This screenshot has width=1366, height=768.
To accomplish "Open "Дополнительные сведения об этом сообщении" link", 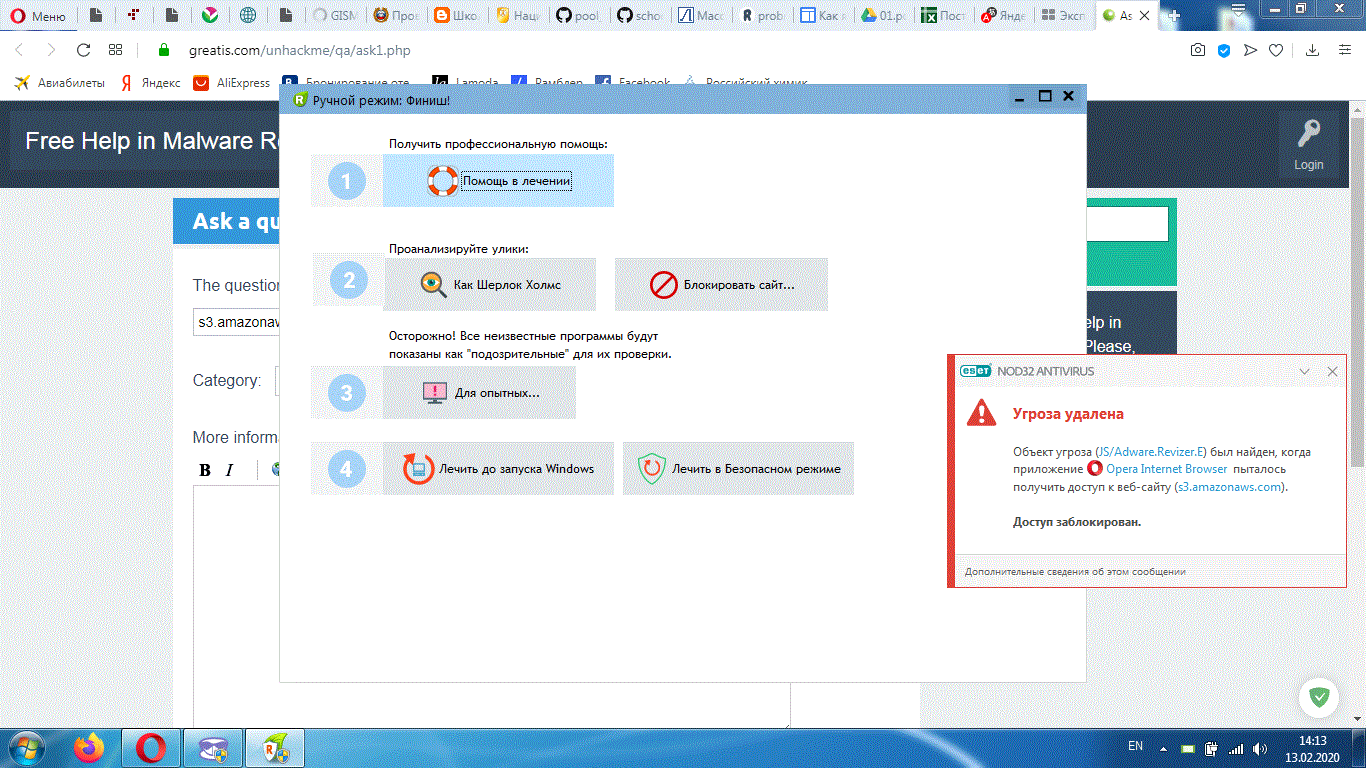I will coord(1075,572).
